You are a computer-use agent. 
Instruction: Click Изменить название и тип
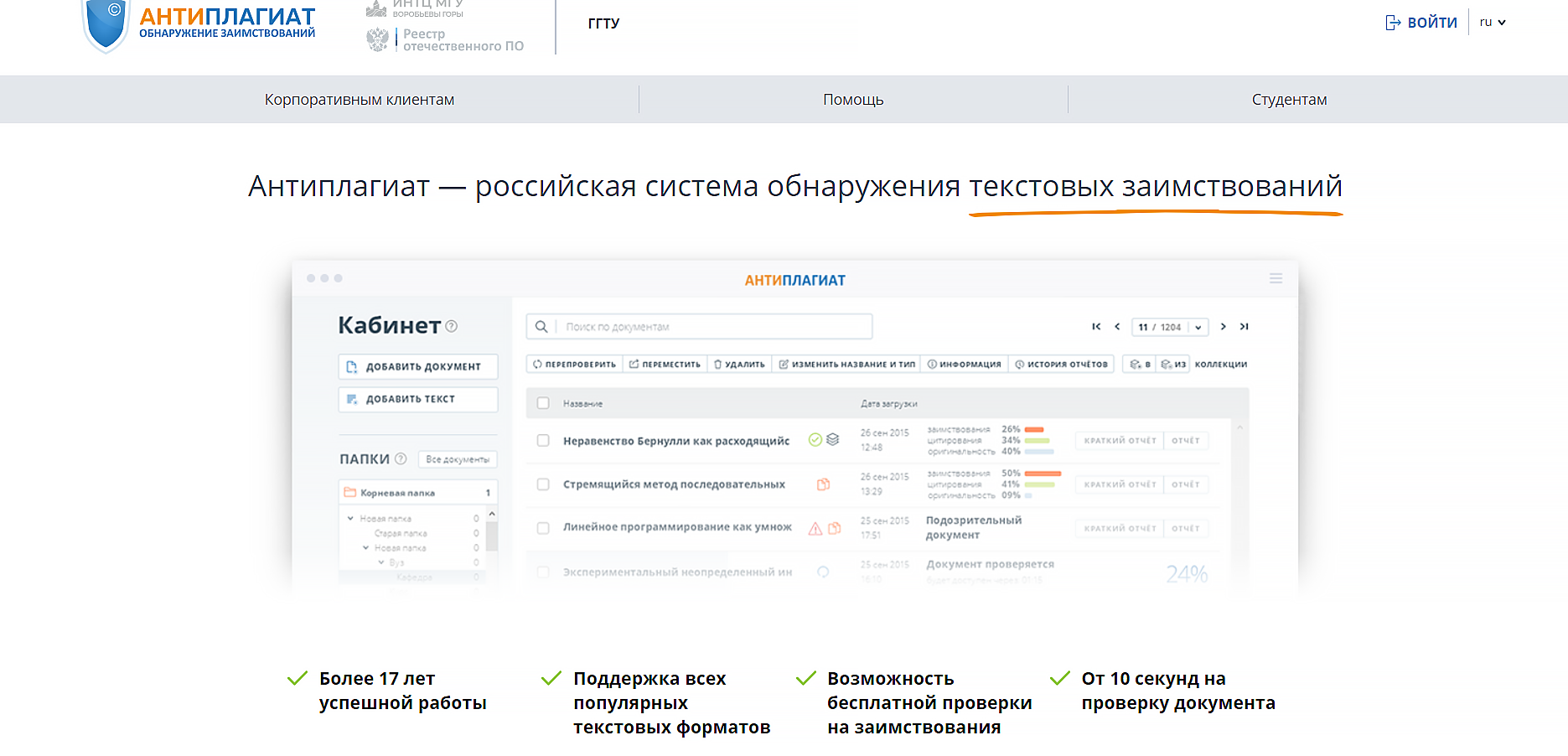tap(846, 365)
